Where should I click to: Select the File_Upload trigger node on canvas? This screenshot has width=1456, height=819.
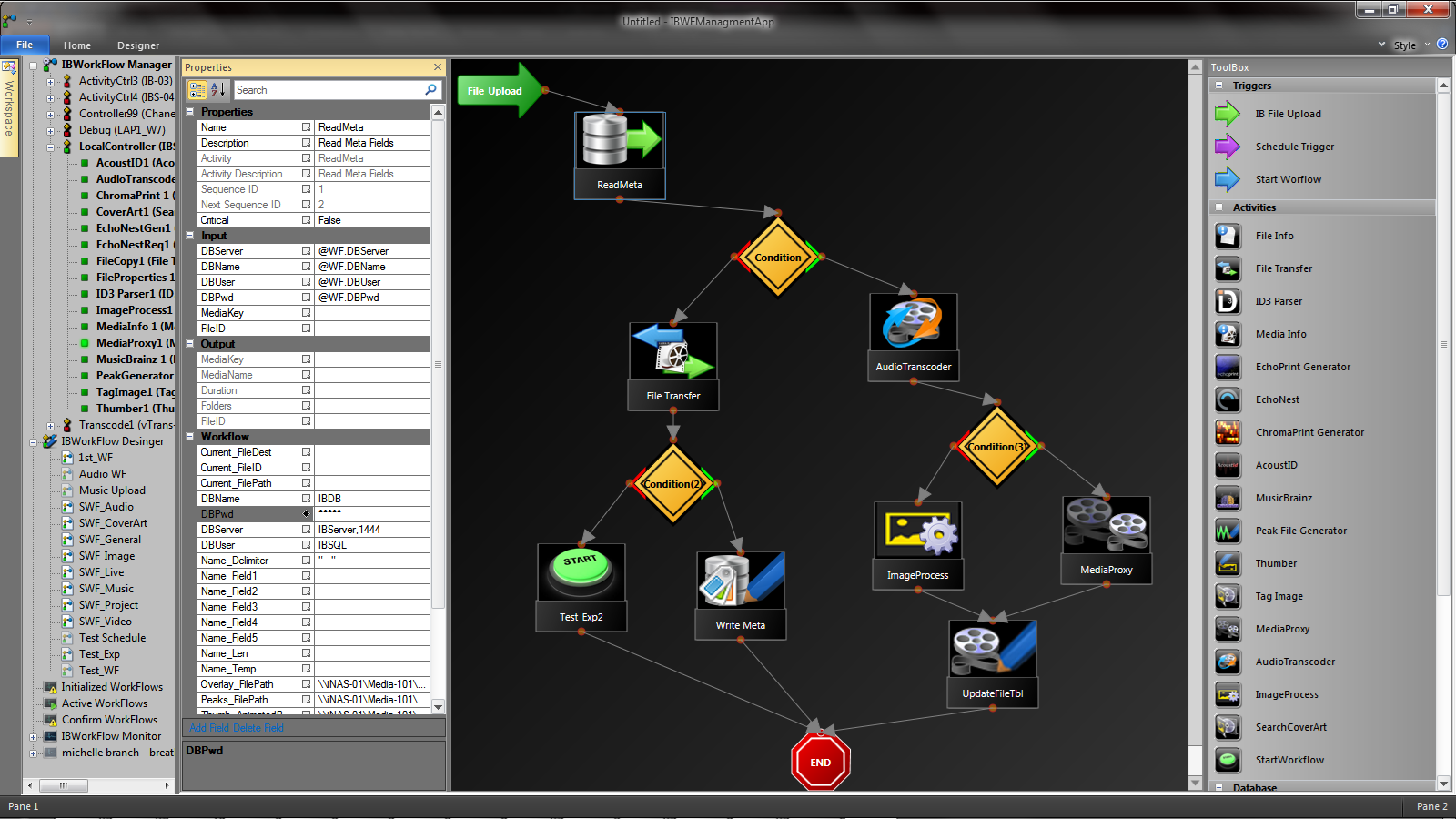[x=499, y=90]
